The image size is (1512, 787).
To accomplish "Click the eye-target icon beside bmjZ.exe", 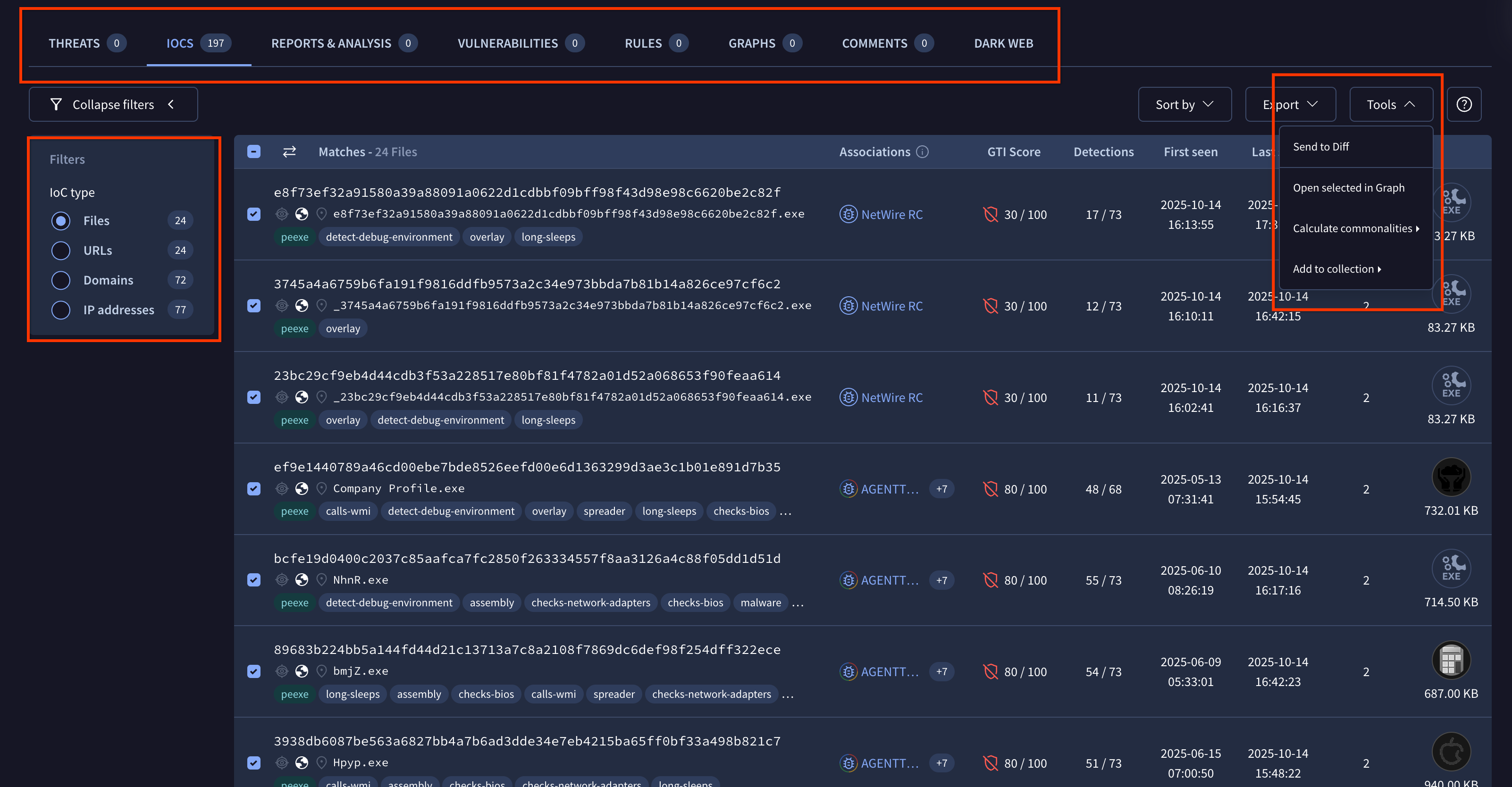I will [x=282, y=671].
